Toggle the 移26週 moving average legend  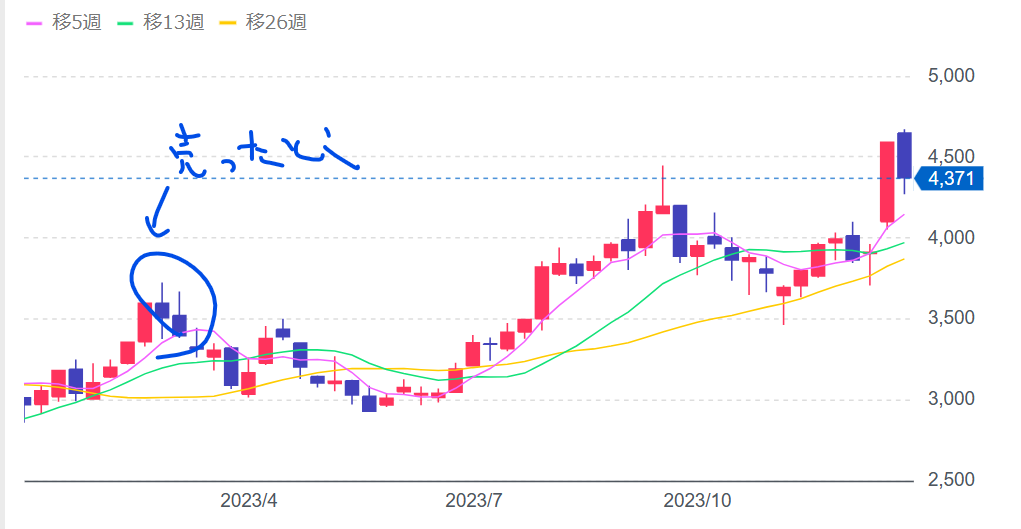pyautogui.click(x=262, y=22)
